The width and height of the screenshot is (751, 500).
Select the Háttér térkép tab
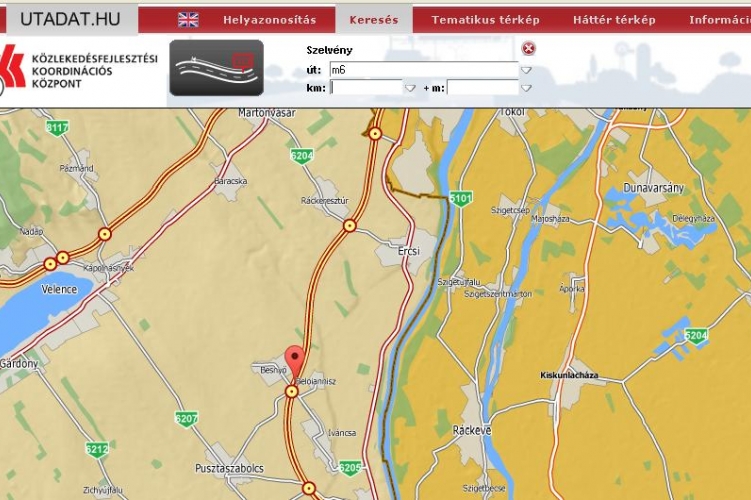(x=614, y=20)
